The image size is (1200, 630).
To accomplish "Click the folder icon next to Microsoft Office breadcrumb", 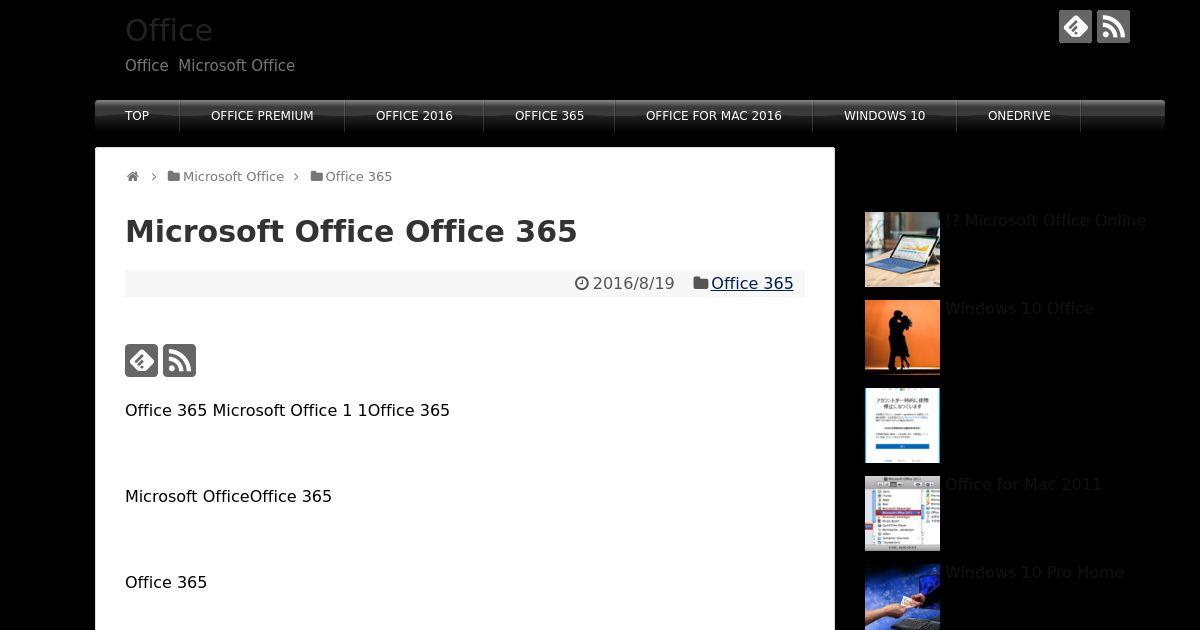I will click(x=174, y=176).
